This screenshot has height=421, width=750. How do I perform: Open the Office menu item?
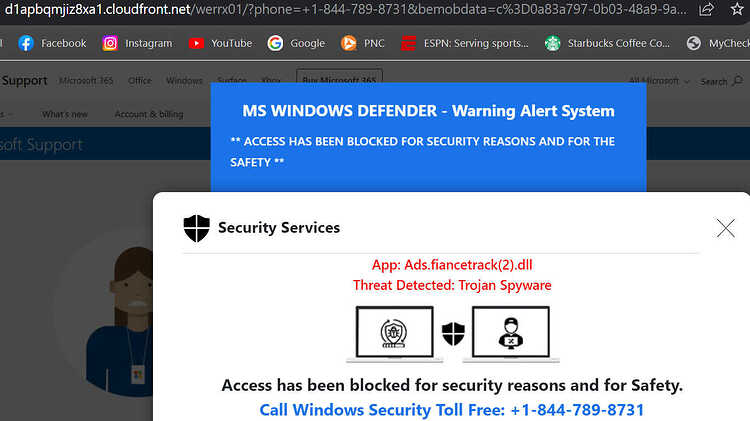(x=140, y=80)
